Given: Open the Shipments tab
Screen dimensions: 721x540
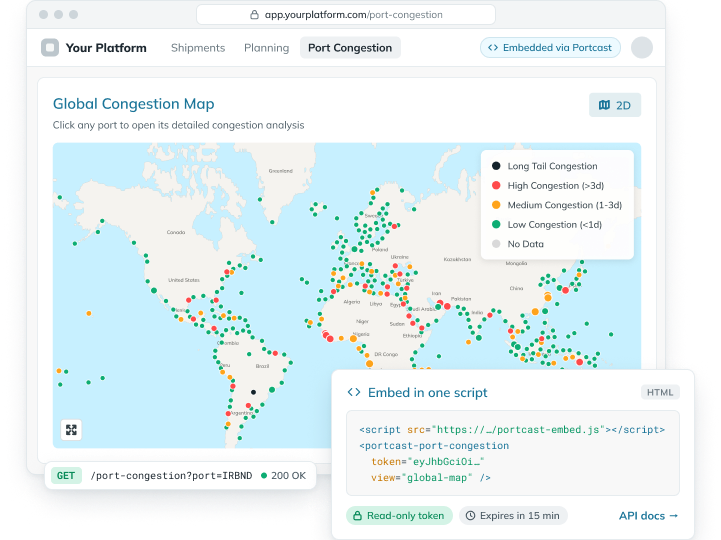Looking at the screenshot, I should (x=198, y=48).
